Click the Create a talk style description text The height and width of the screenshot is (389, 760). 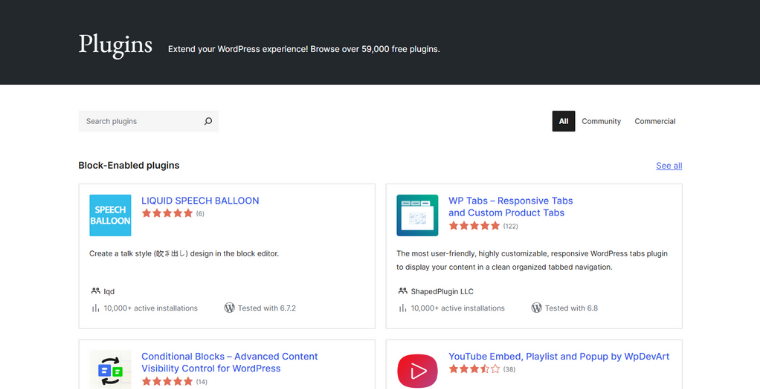(184, 253)
